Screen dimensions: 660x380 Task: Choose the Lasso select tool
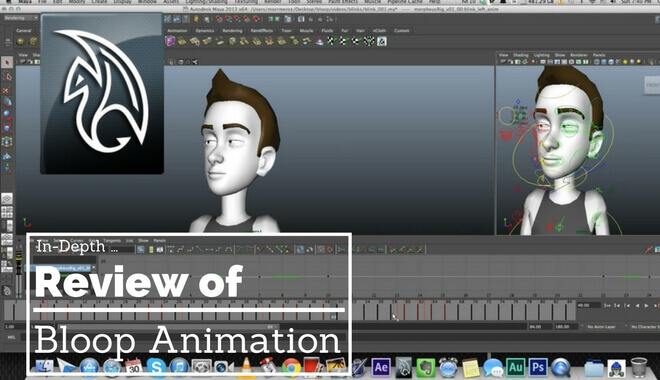[x=7, y=76]
